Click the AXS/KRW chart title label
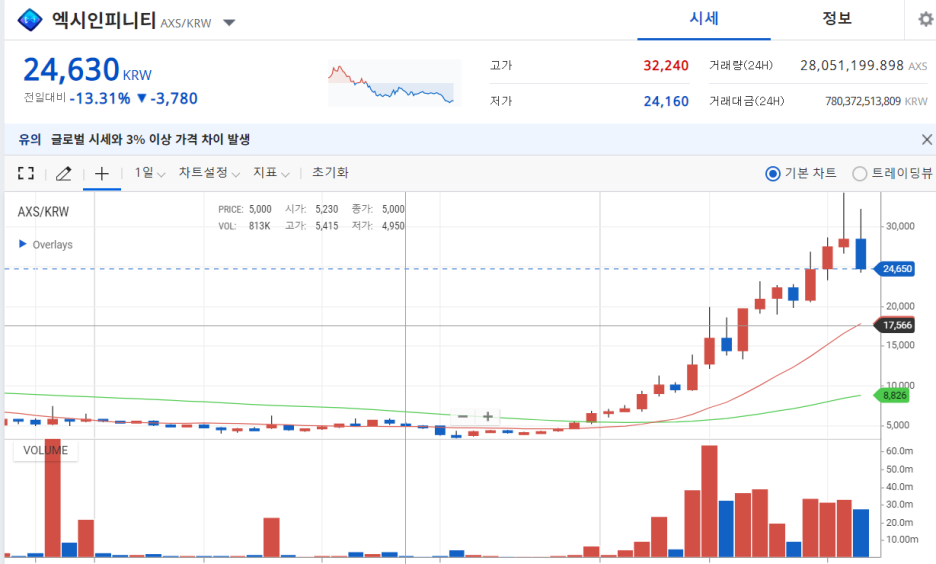The width and height of the screenshot is (936, 564). (x=43, y=211)
